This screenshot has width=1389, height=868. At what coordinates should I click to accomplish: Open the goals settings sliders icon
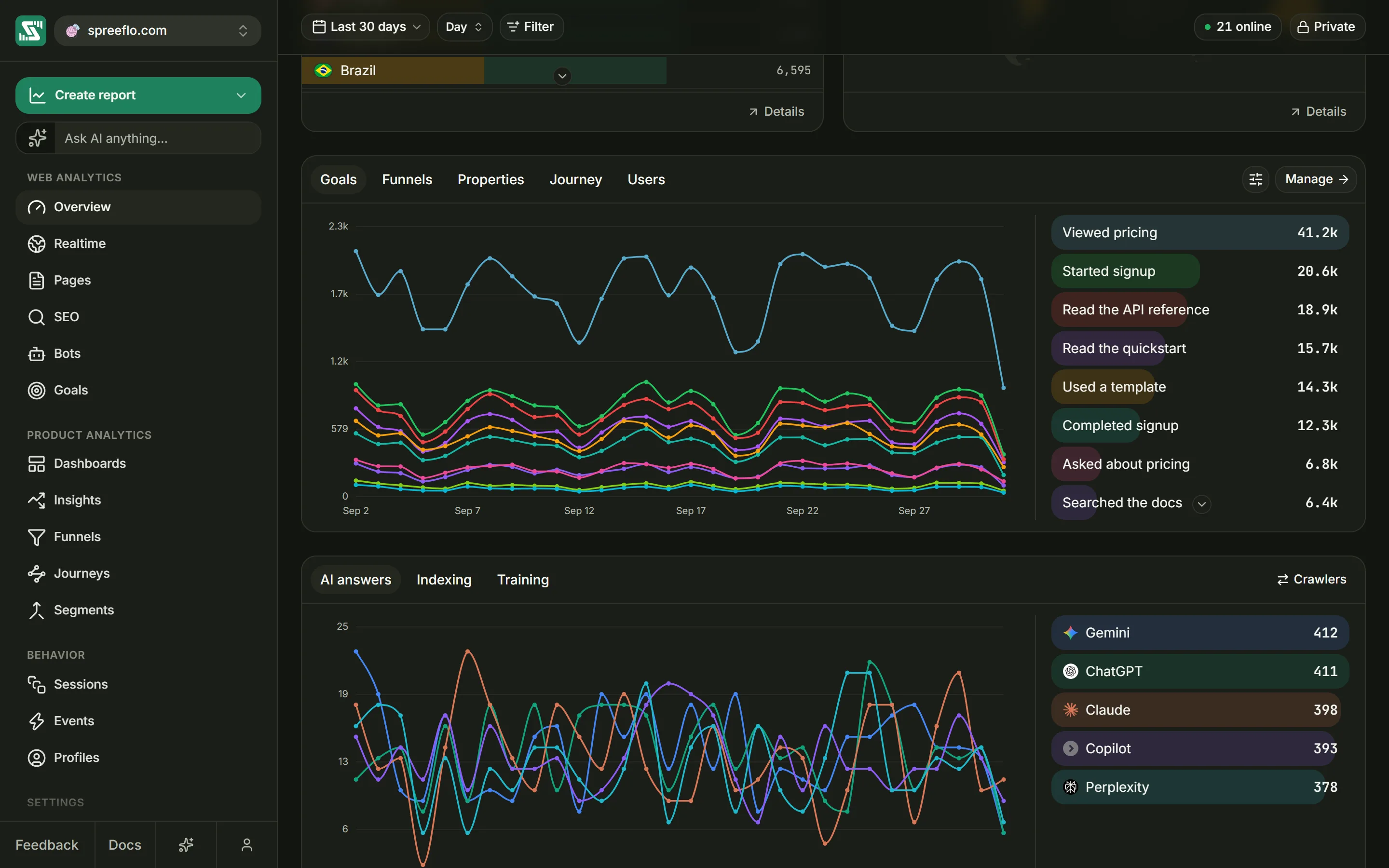point(1256,180)
